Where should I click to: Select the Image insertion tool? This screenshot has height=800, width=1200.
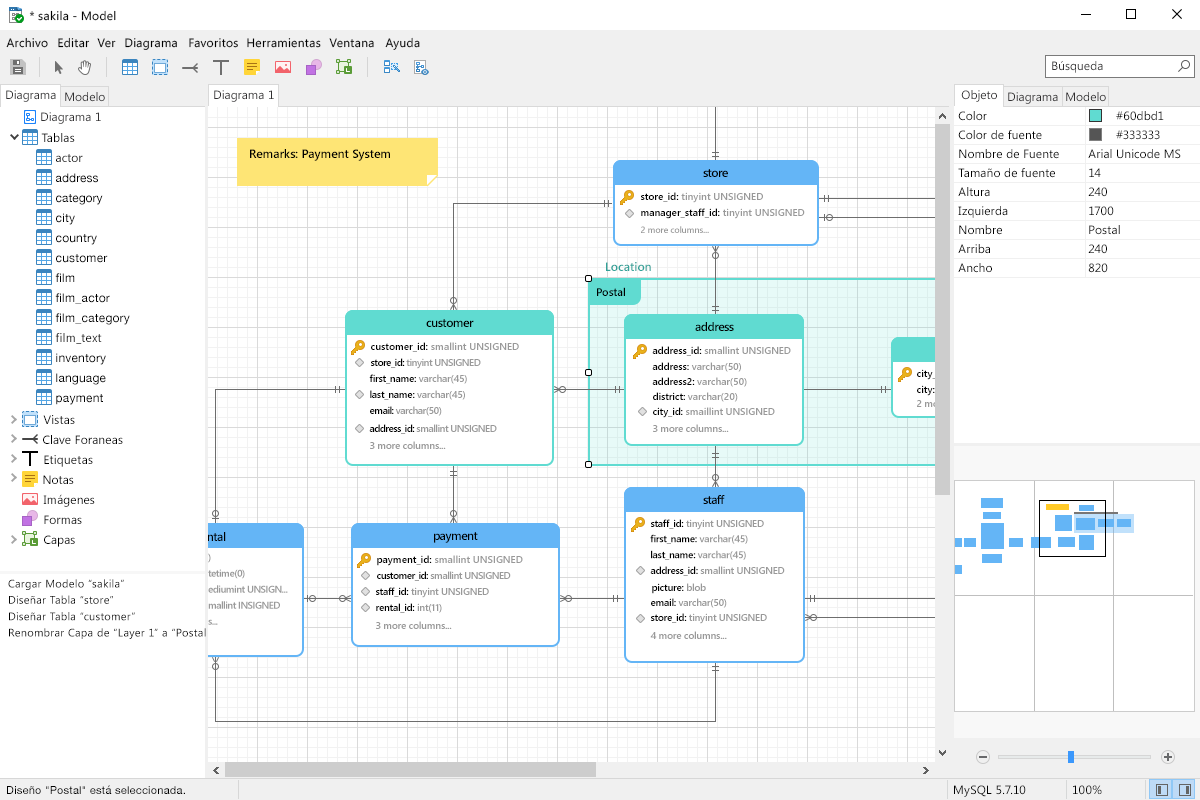tap(282, 66)
